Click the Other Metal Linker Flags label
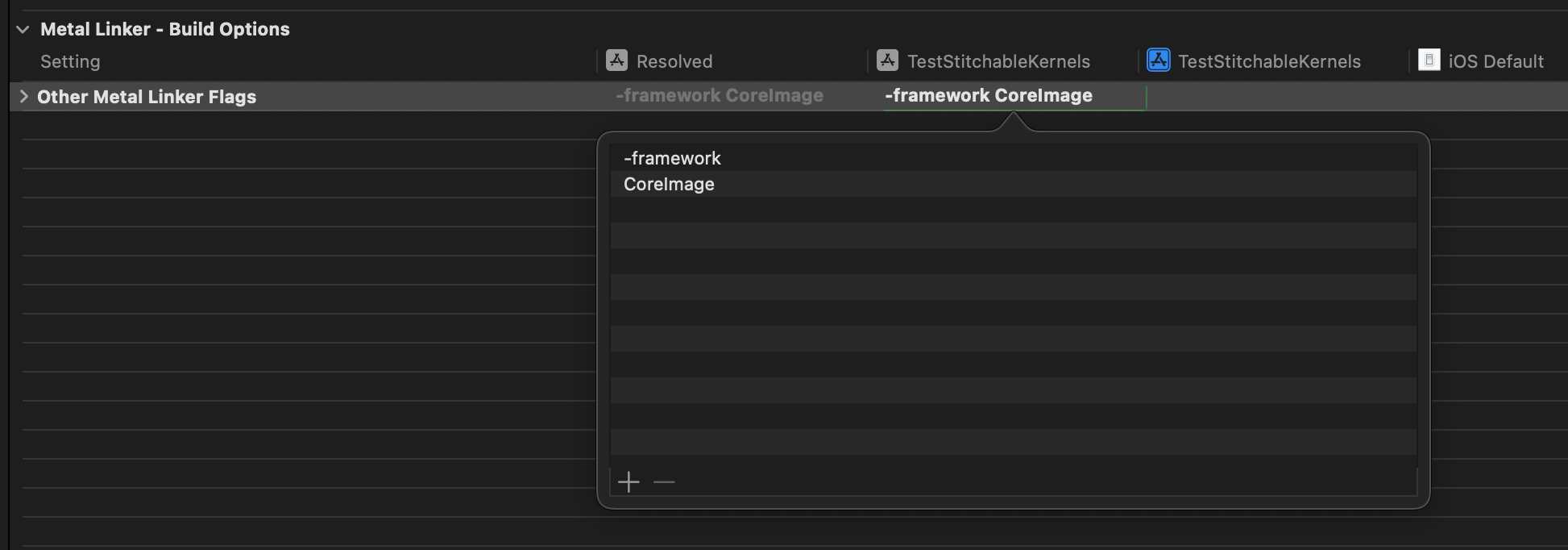1568x550 pixels. [x=147, y=97]
